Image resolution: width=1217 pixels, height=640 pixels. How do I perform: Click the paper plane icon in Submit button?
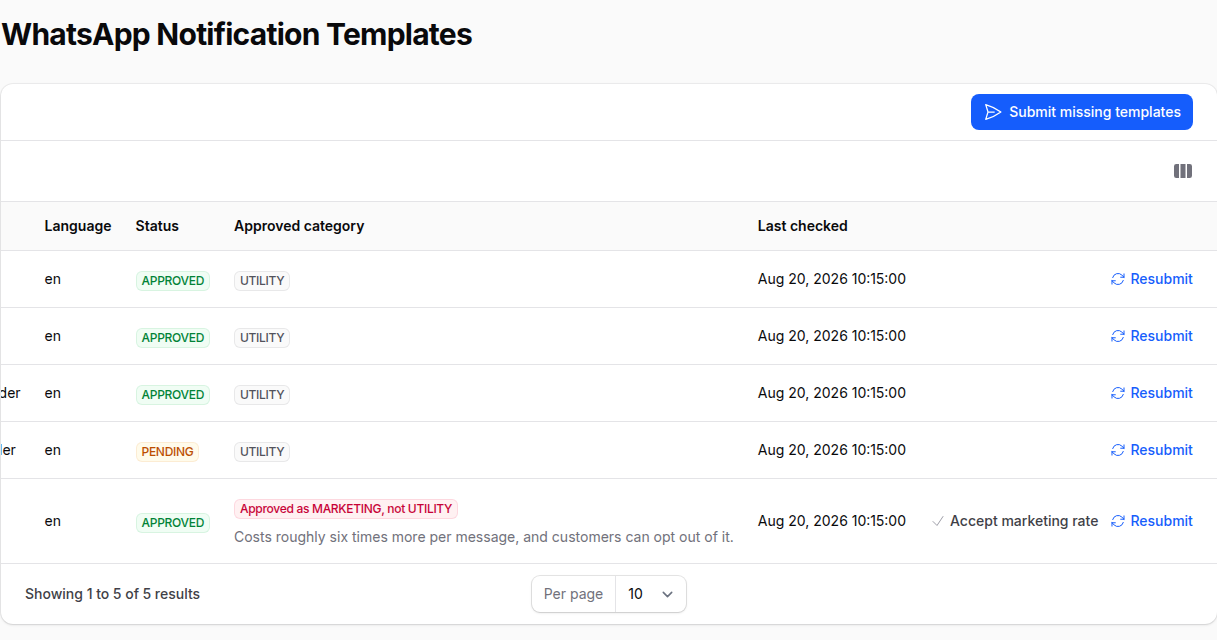click(x=992, y=112)
